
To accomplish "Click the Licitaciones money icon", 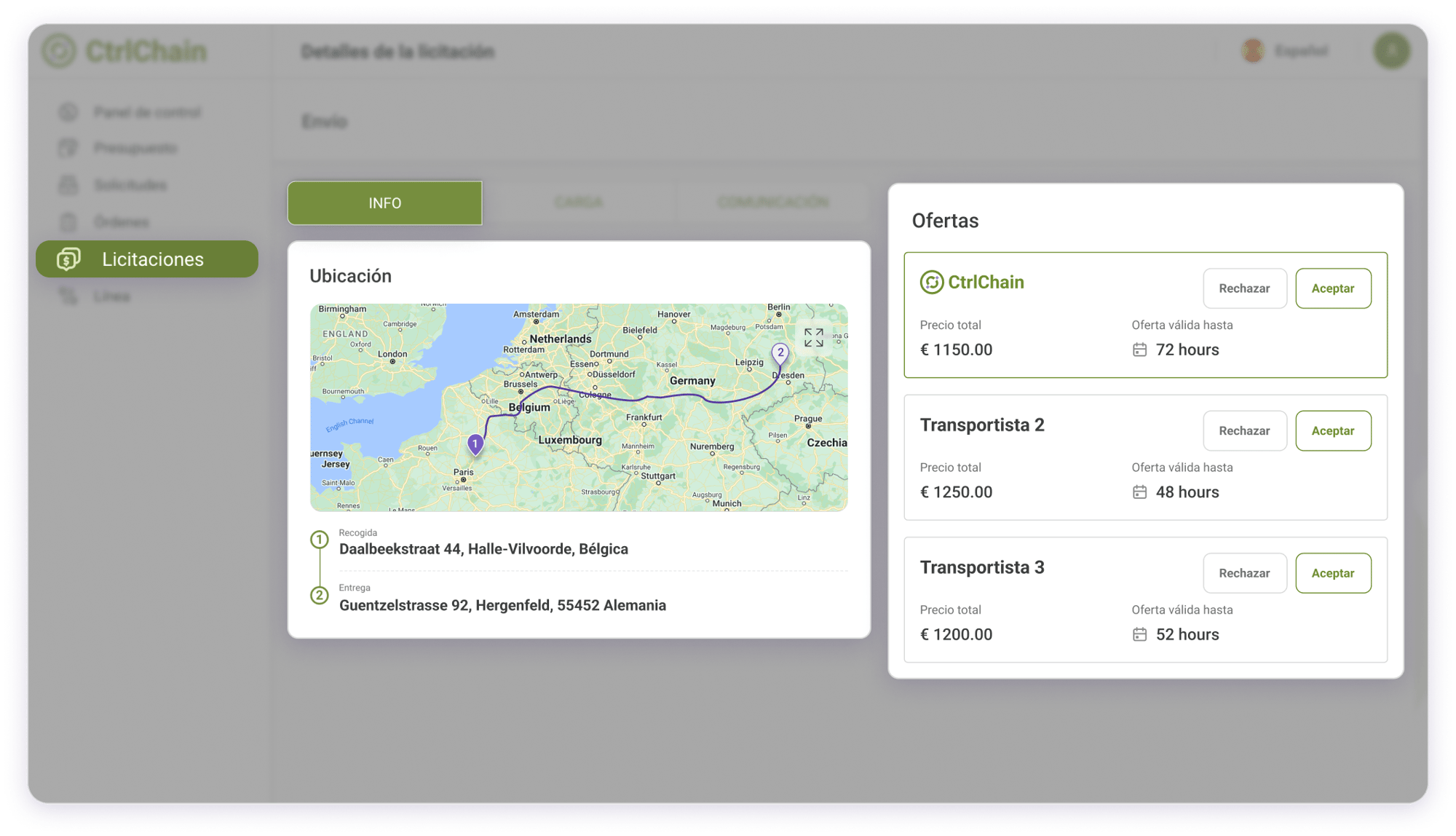I will coord(68,259).
